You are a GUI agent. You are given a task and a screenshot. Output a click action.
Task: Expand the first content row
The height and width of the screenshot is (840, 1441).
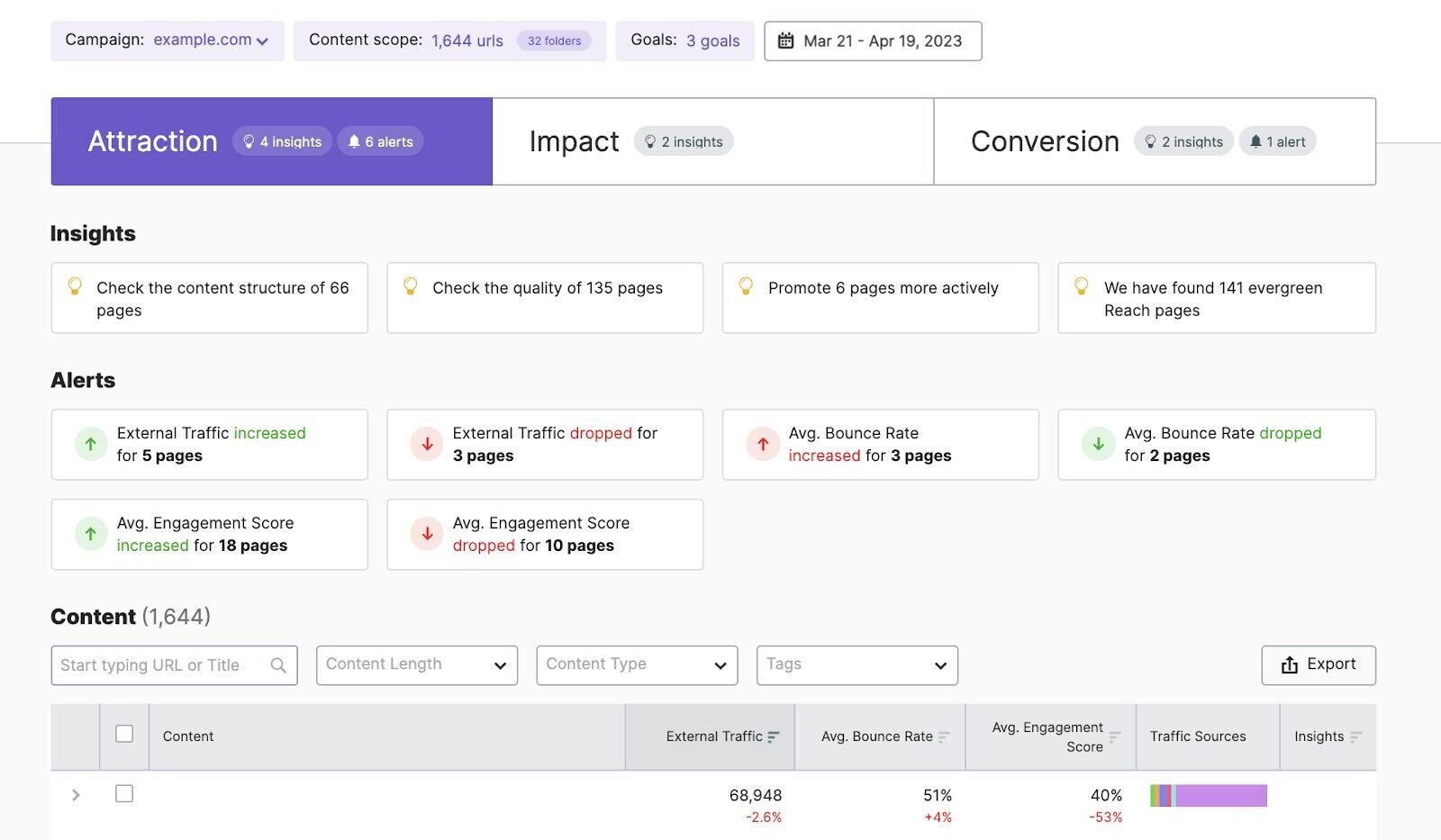(76, 794)
